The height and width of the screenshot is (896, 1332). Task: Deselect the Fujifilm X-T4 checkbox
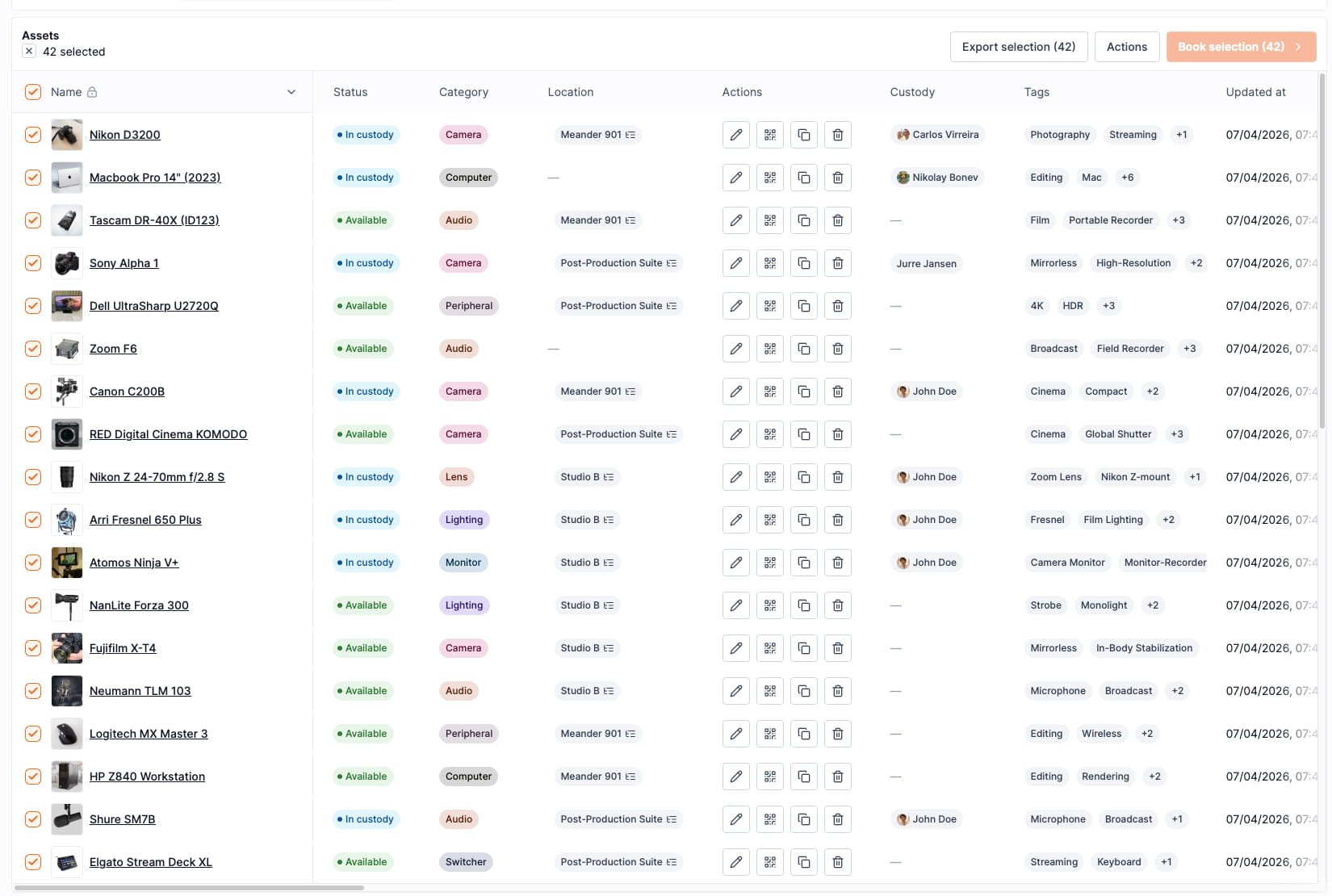(33, 648)
